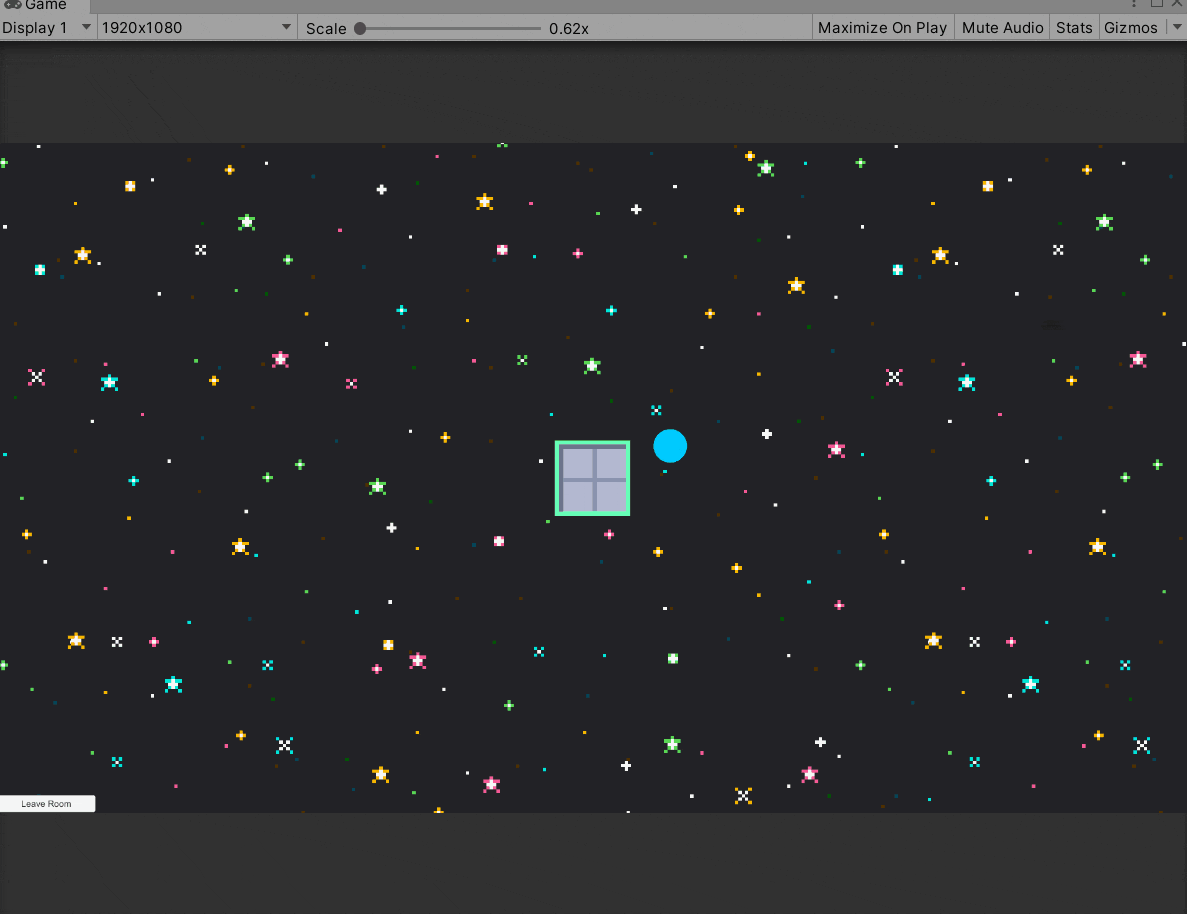This screenshot has width=1187, height=914.
Task: Toggle the Stats overlay
Action: (1073, 27)
